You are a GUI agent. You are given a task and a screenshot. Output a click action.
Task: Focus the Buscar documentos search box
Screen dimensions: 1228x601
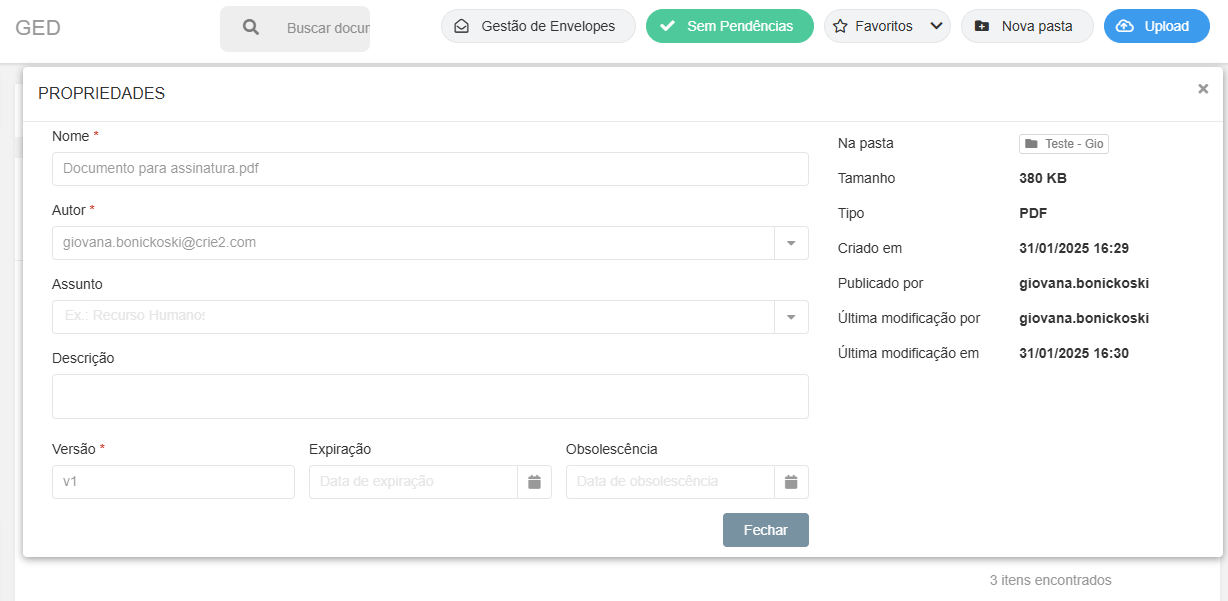pyautogui.click(x=327, y=28)
